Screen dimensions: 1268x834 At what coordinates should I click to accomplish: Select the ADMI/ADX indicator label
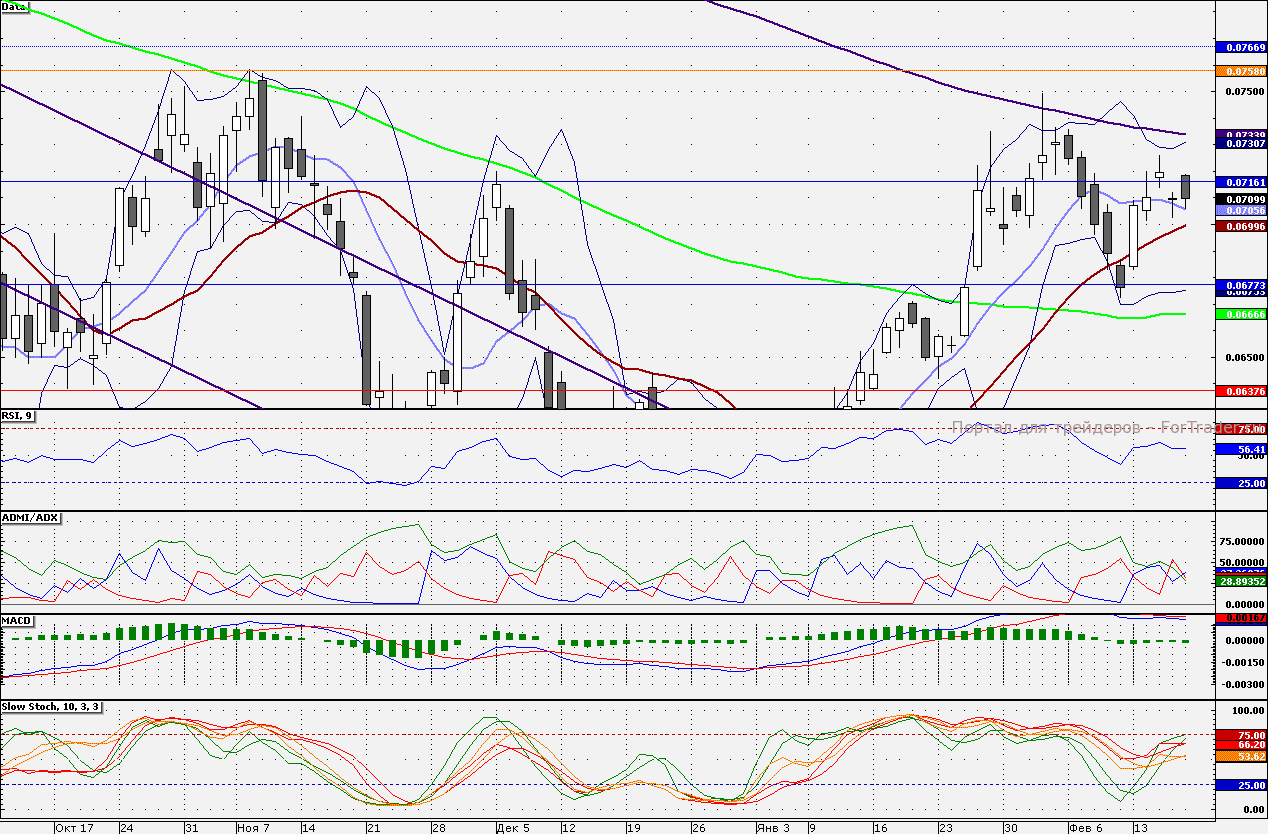(x=31, y=517)
